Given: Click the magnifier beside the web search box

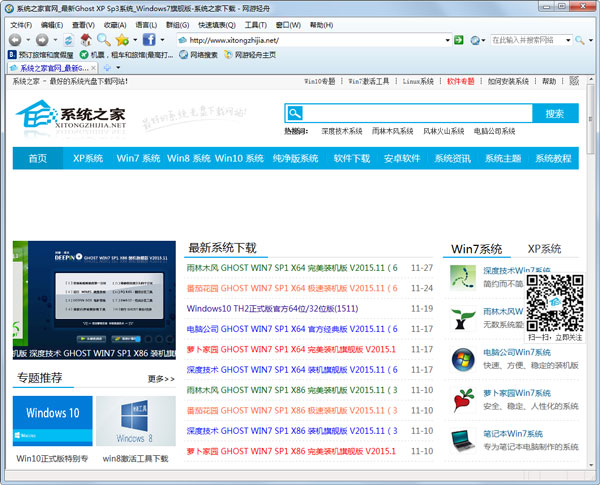Looking at the screenshot, I should tap(580, 40).
